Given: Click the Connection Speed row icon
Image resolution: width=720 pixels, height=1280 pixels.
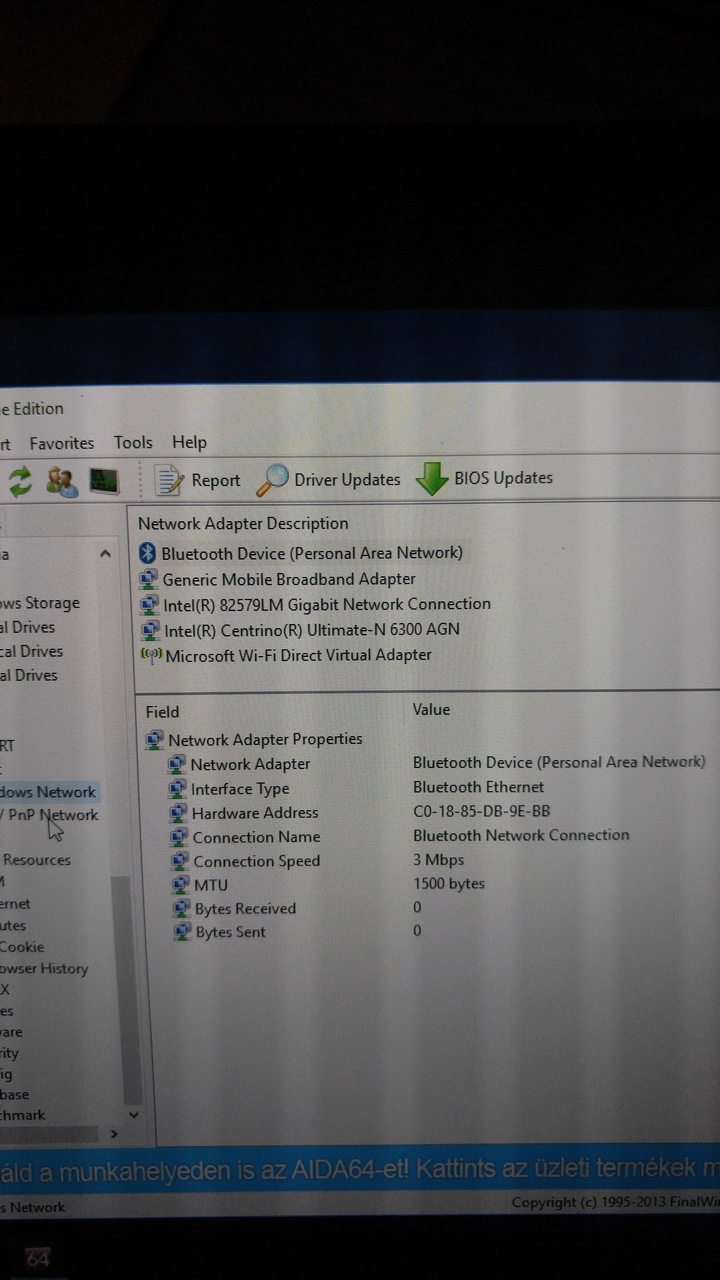Looking at the screenshot, I should pyautogui.click(x=179, y=861).
